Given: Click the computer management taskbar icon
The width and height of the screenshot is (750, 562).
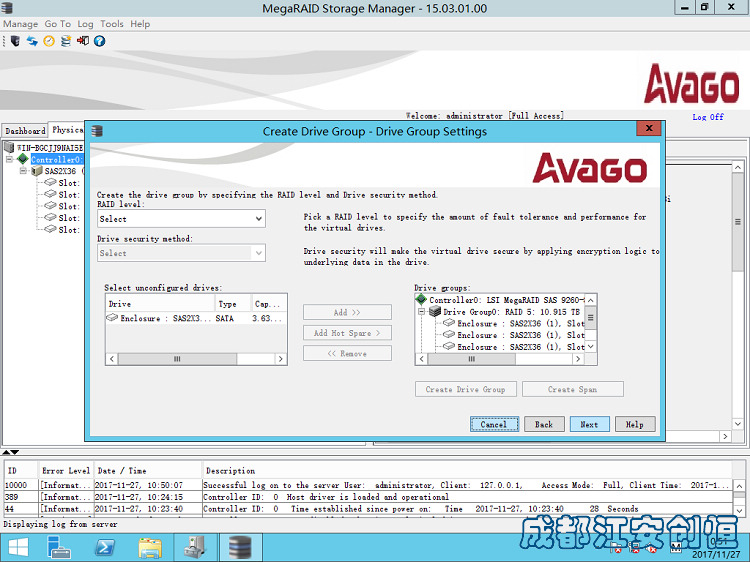Looking at the screenshot, I should [195, 547].
